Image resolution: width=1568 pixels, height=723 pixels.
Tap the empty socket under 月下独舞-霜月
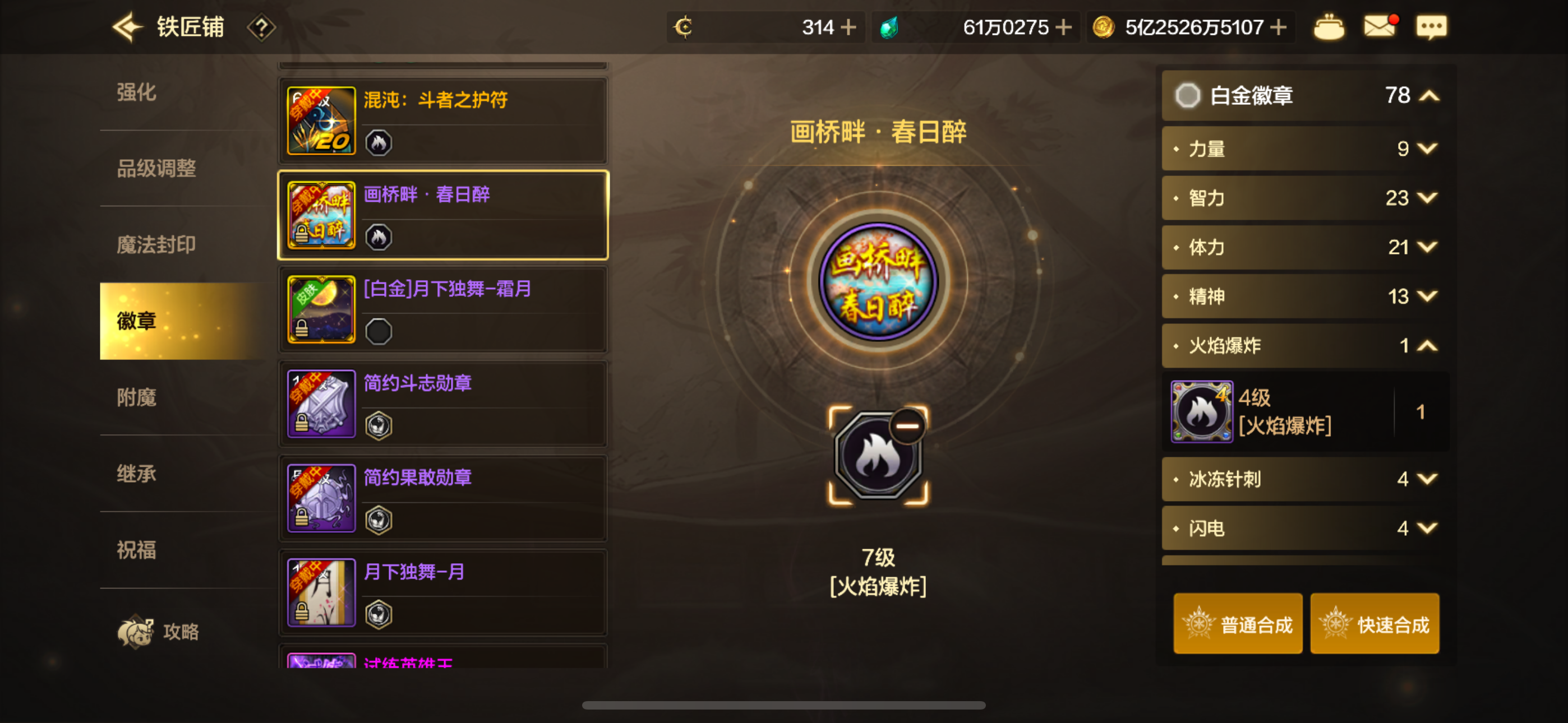pyautogui.click(x=379, y=332)
